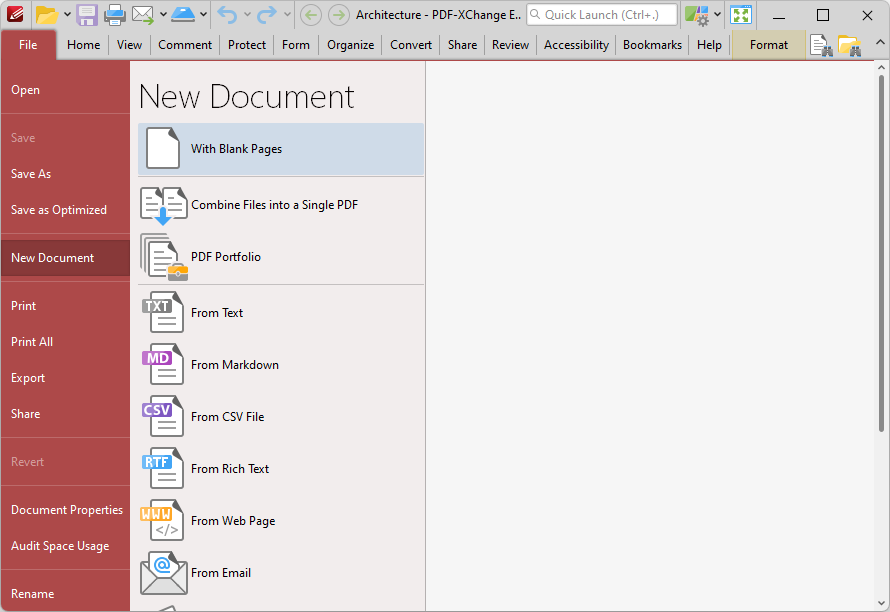Click the Save floppy disk icon

click(87, 15)
